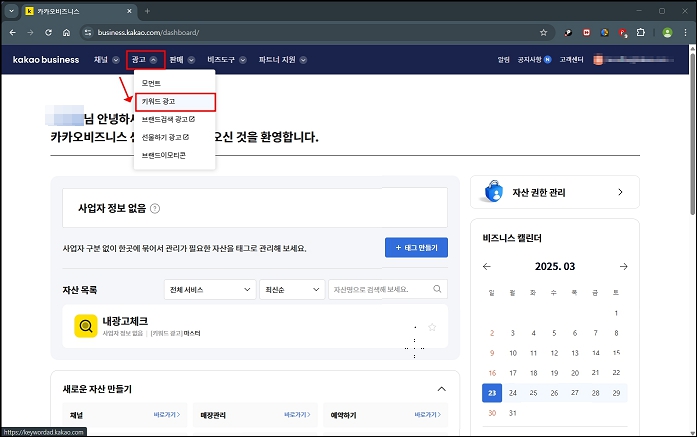
Task: Open the 최신순 sort dropdown
Action: [292, 289]
